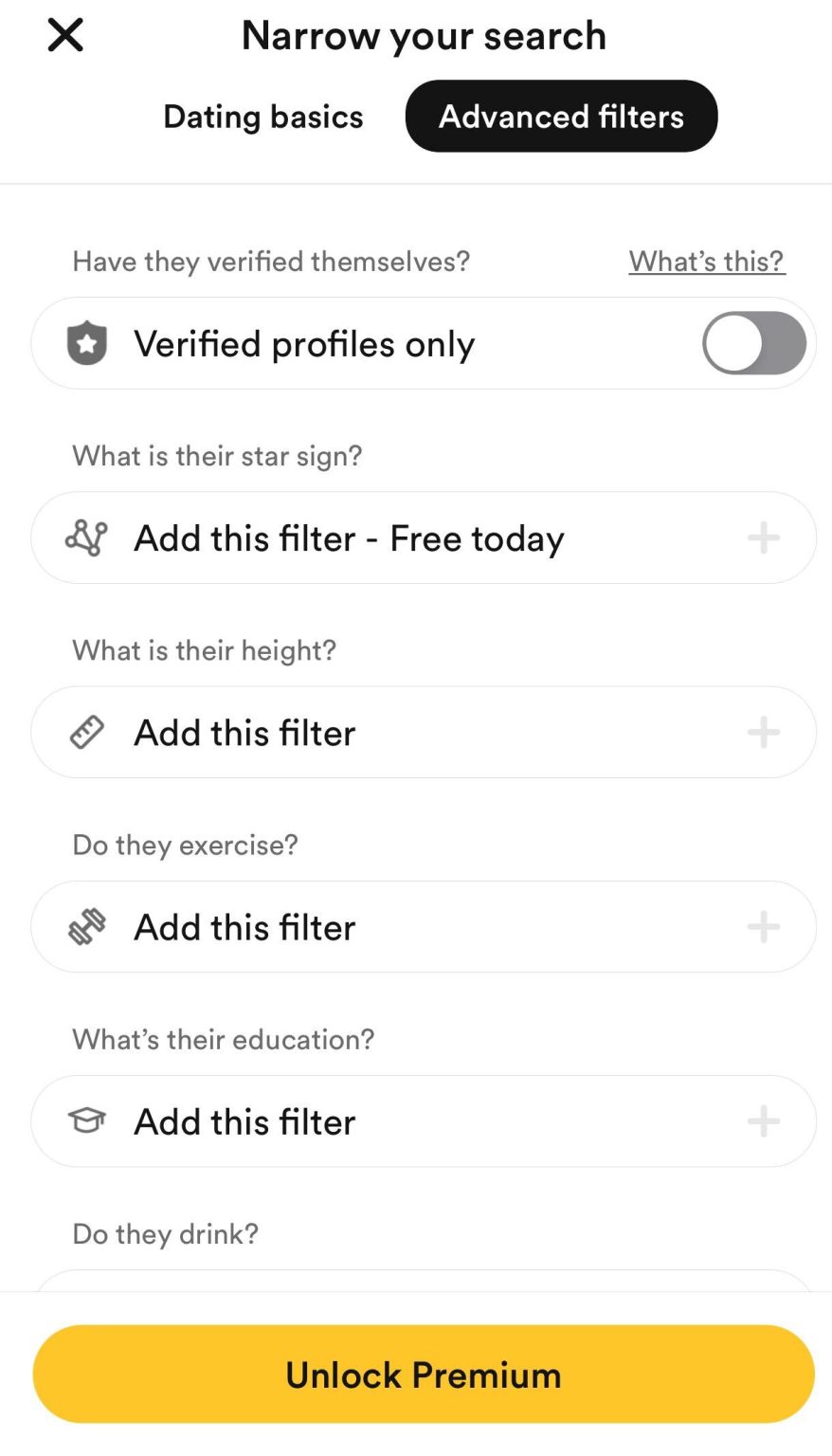Click the plus icon on the star sign filter
This screenshot has width=832, height=1456.
tap(762, 537)
